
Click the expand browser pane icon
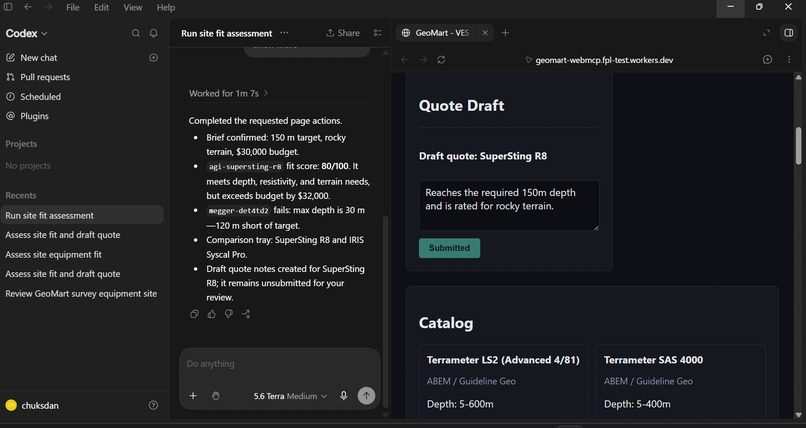pos(766,33)
